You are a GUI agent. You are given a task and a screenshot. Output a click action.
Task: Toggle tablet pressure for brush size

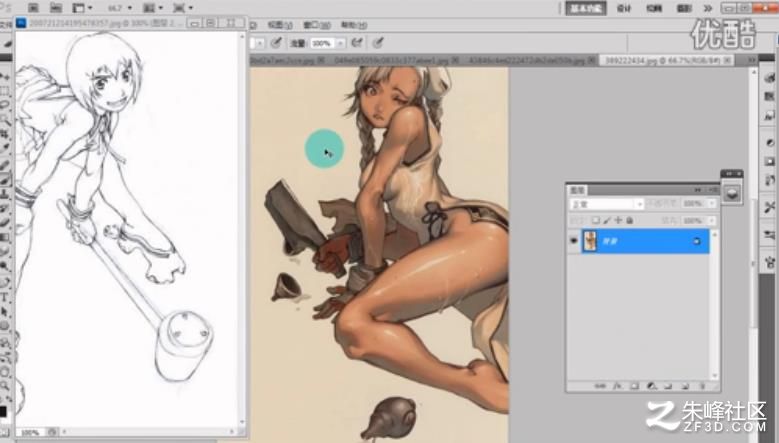(378, 43)
